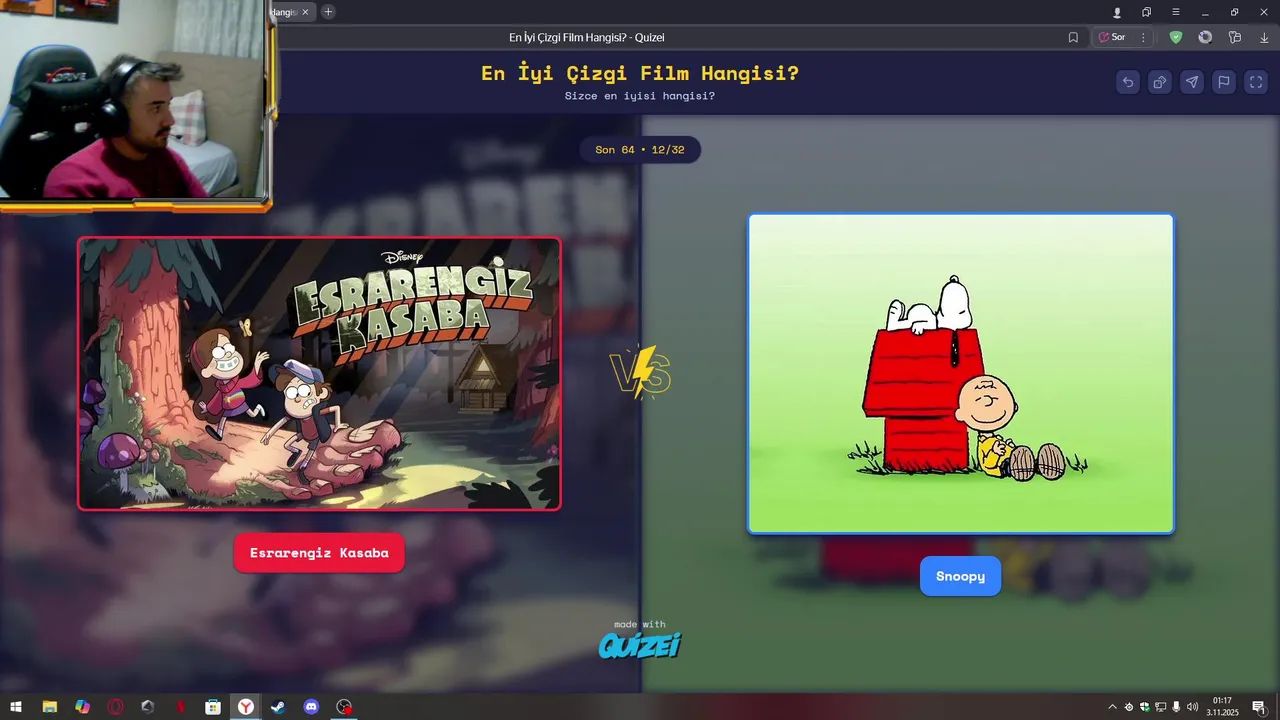1280x720 pixels.
Task: Open Discord from the taskbar
Action: click(311, 707)
